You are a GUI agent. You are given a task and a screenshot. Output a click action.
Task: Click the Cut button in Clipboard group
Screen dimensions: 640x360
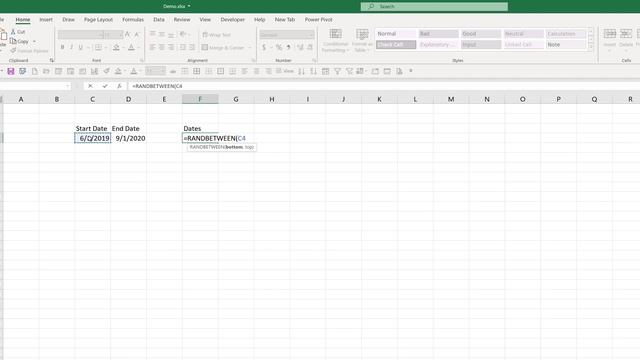[x=18, y=31]
